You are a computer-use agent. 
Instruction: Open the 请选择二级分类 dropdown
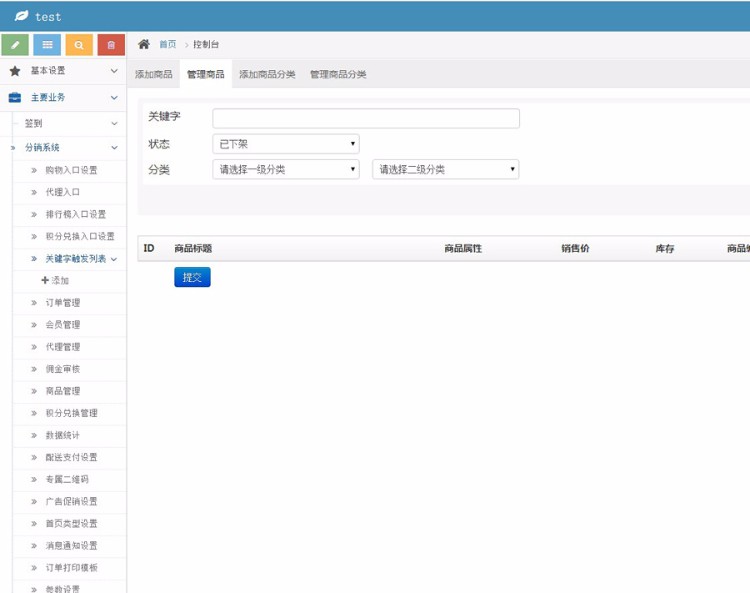pyautogui.click(x=445, y=169)
